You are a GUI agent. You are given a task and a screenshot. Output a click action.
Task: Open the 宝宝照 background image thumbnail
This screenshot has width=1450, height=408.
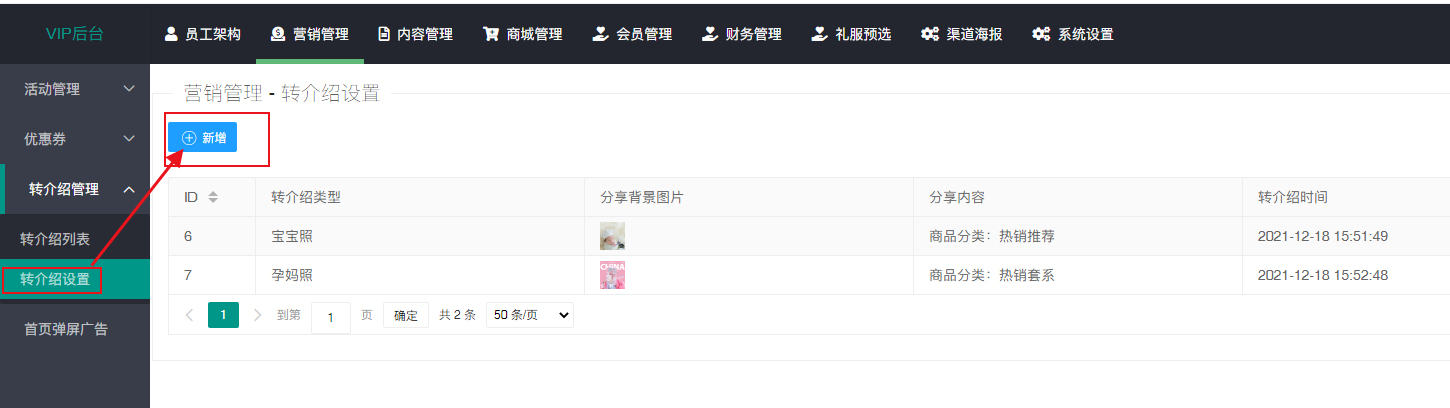pos(612,236)
